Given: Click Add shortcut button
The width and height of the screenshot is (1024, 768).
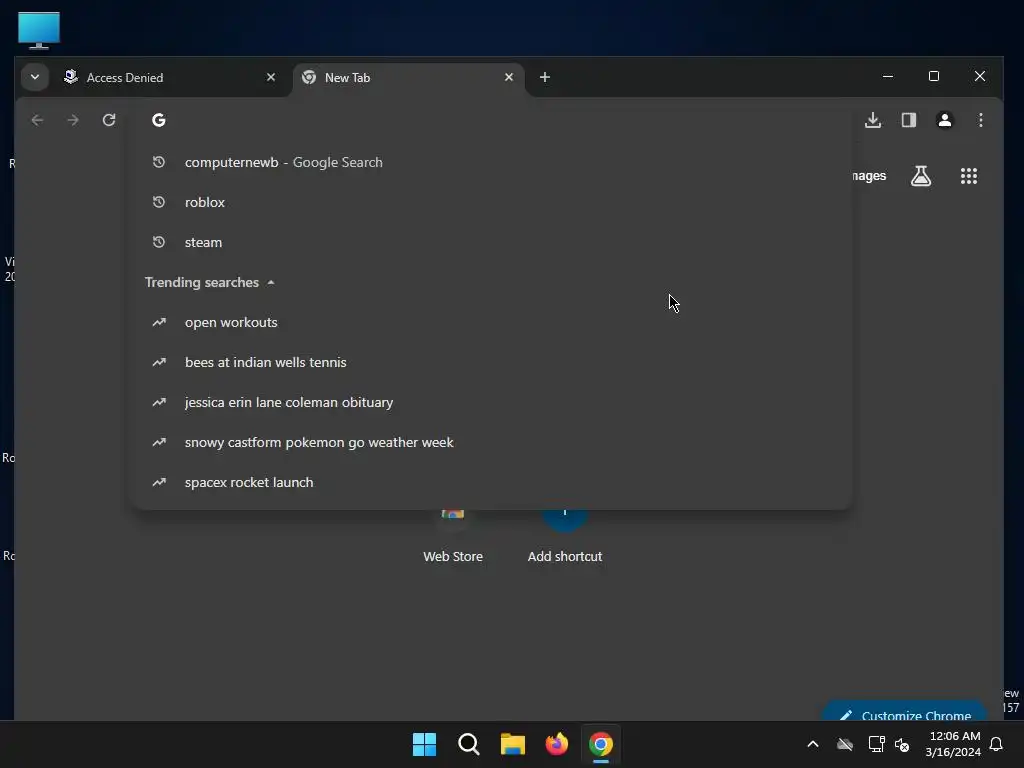Looking at the screenshot, I should [565, 537].
